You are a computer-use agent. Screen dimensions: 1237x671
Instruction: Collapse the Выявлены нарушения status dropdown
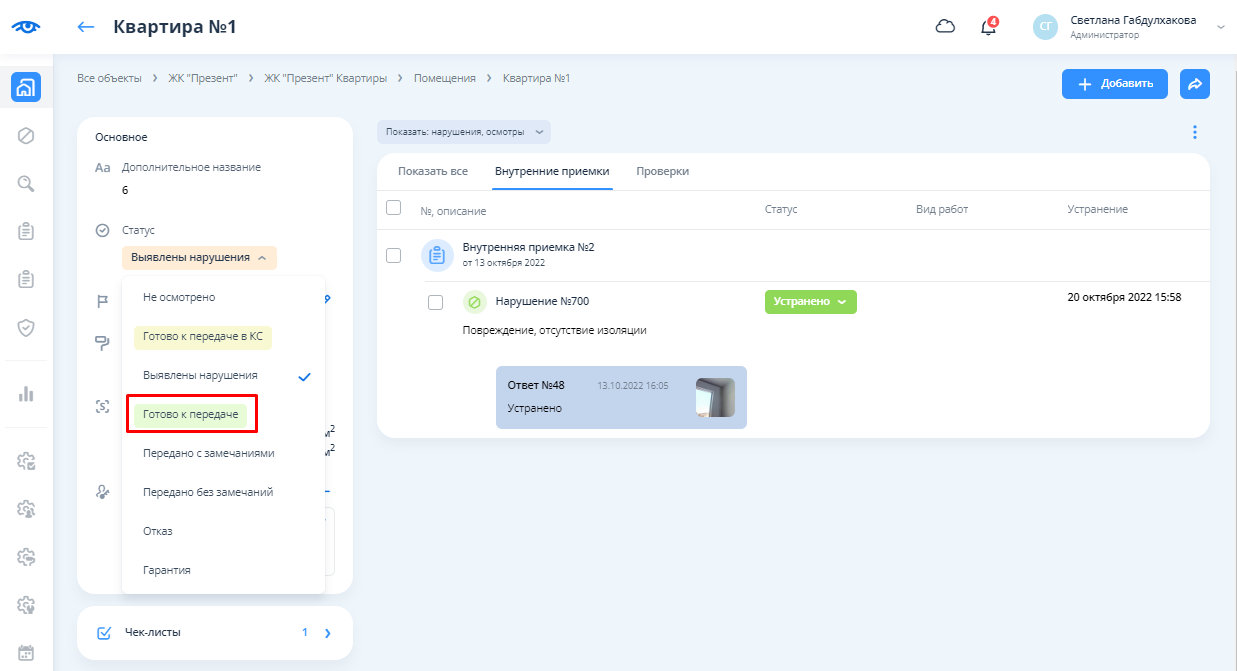(199, 257)
